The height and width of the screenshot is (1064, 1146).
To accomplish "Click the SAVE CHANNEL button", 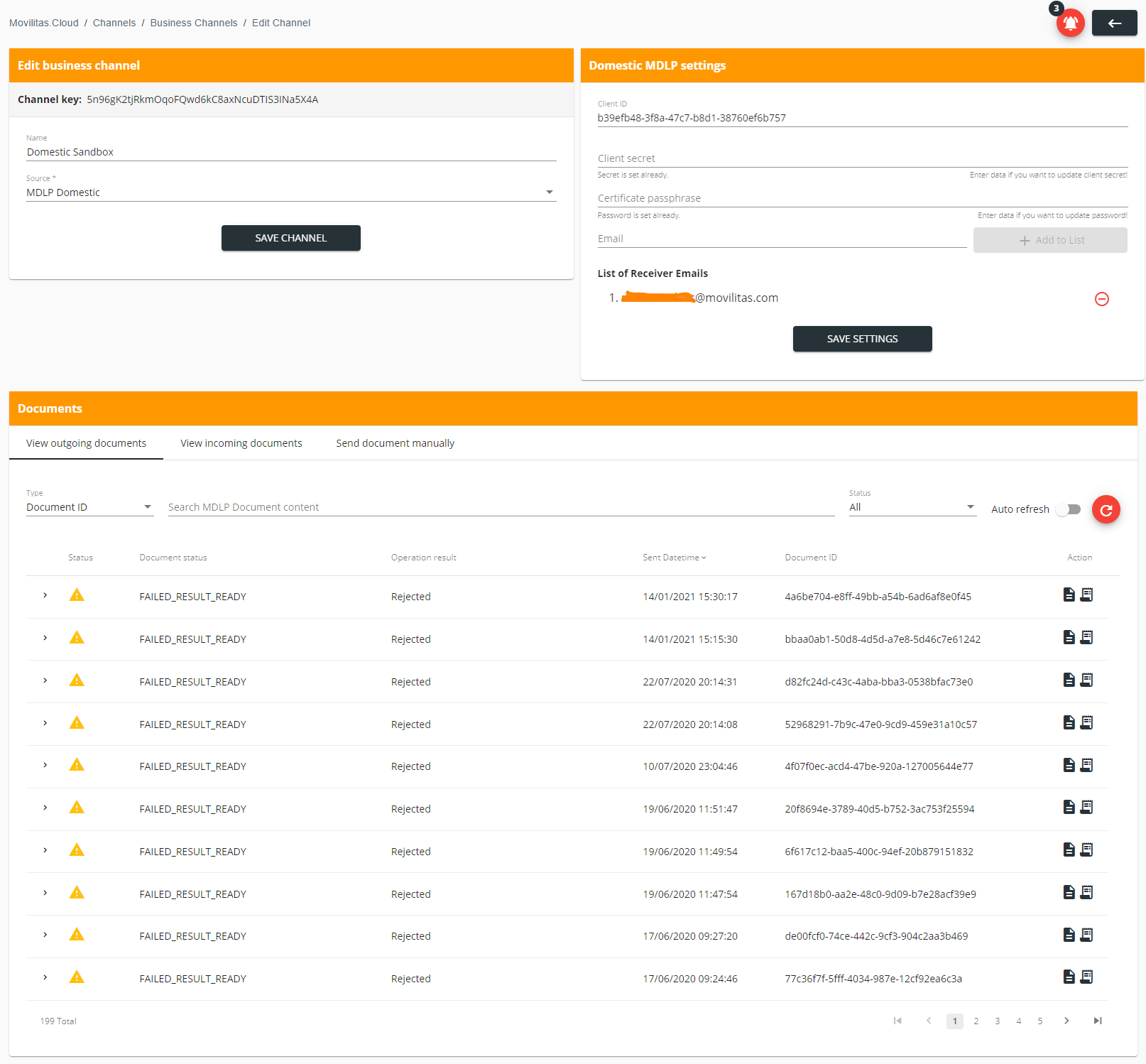I will (x=290, y=238).
